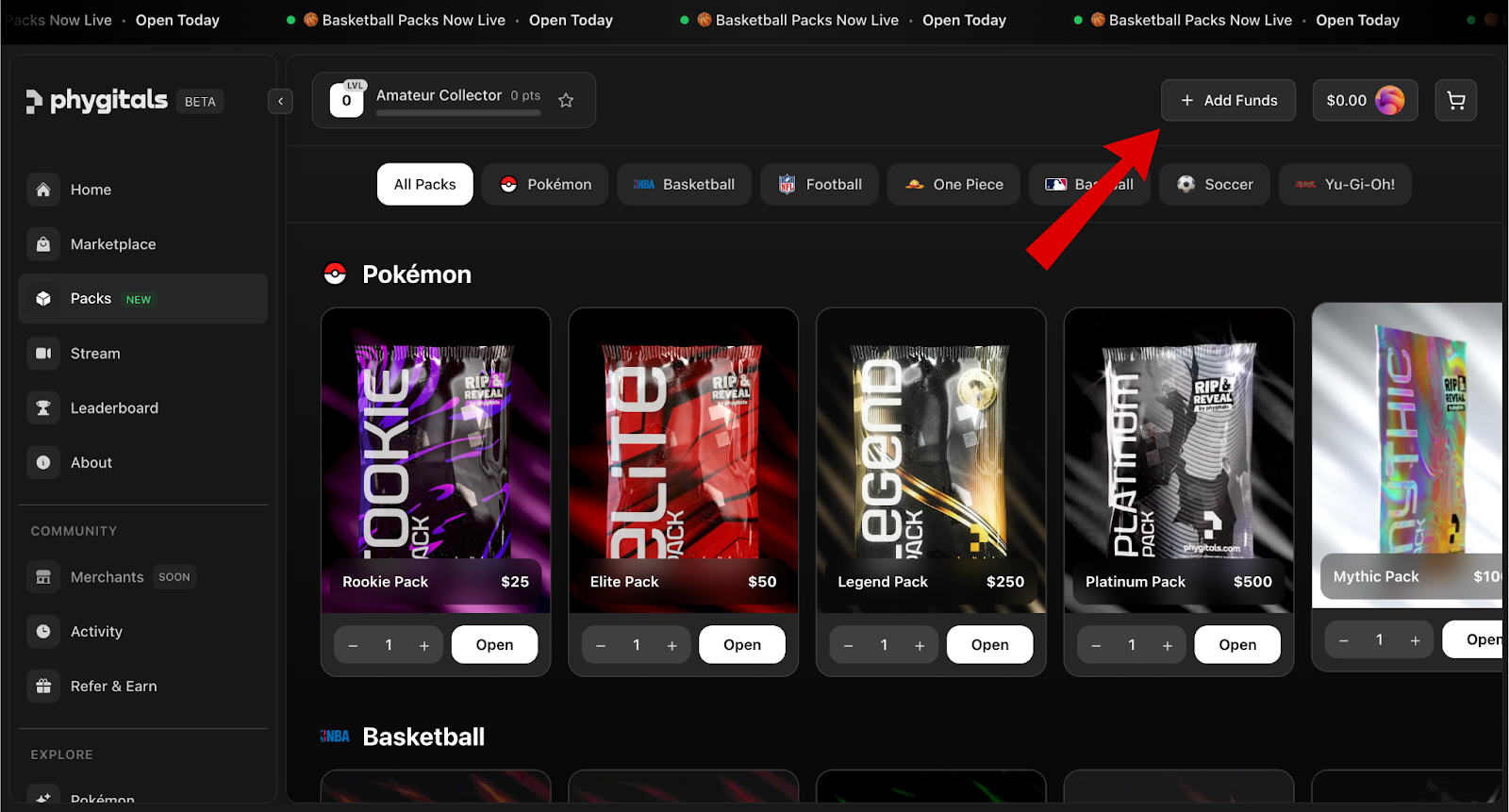Increase Platinum Pack quantity

[1168, 646]
